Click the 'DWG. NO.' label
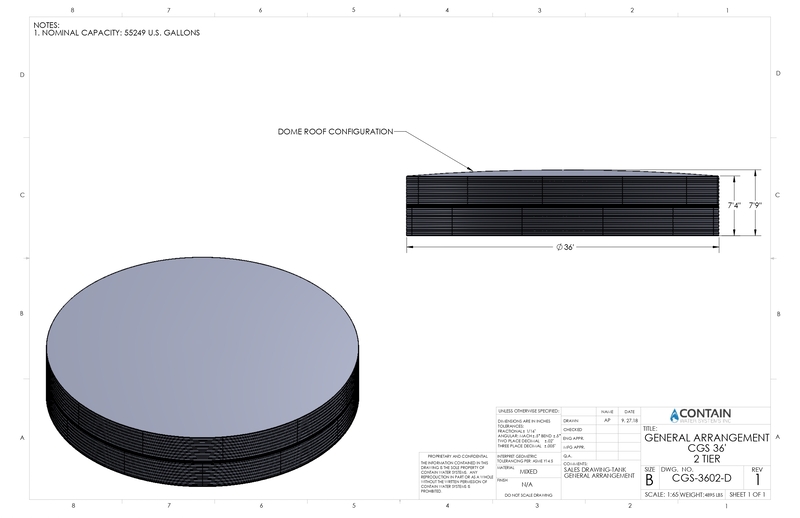 pos(677,470)
